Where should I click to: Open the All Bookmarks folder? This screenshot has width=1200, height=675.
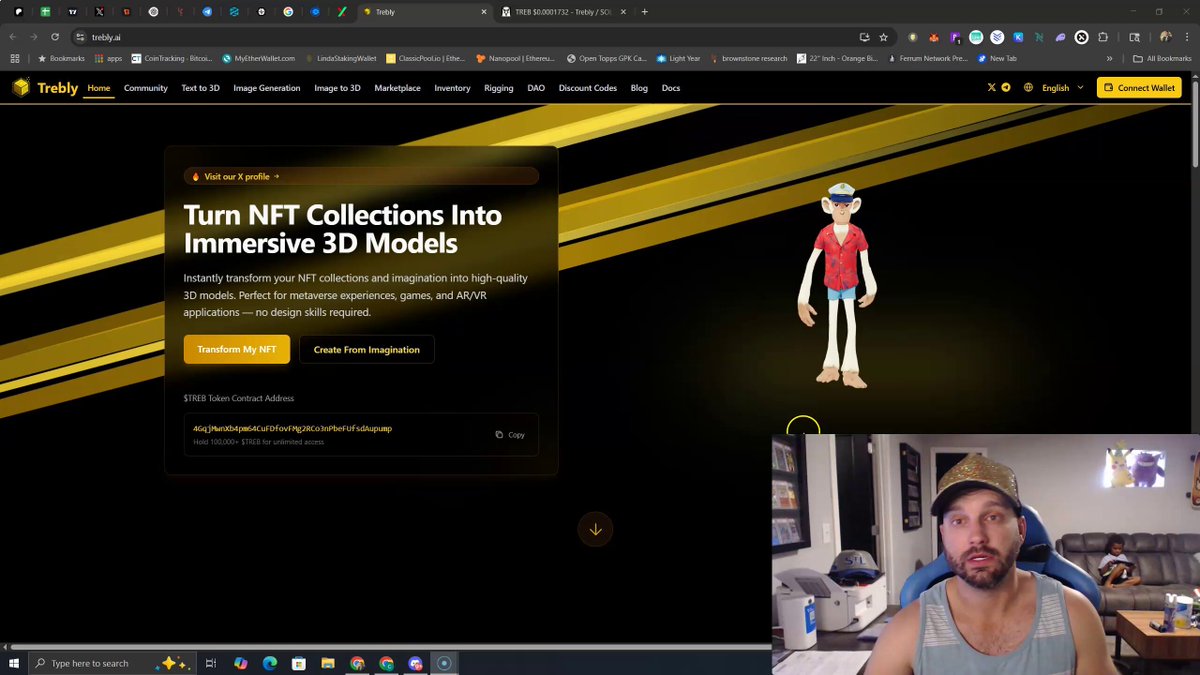[1162, 59]
